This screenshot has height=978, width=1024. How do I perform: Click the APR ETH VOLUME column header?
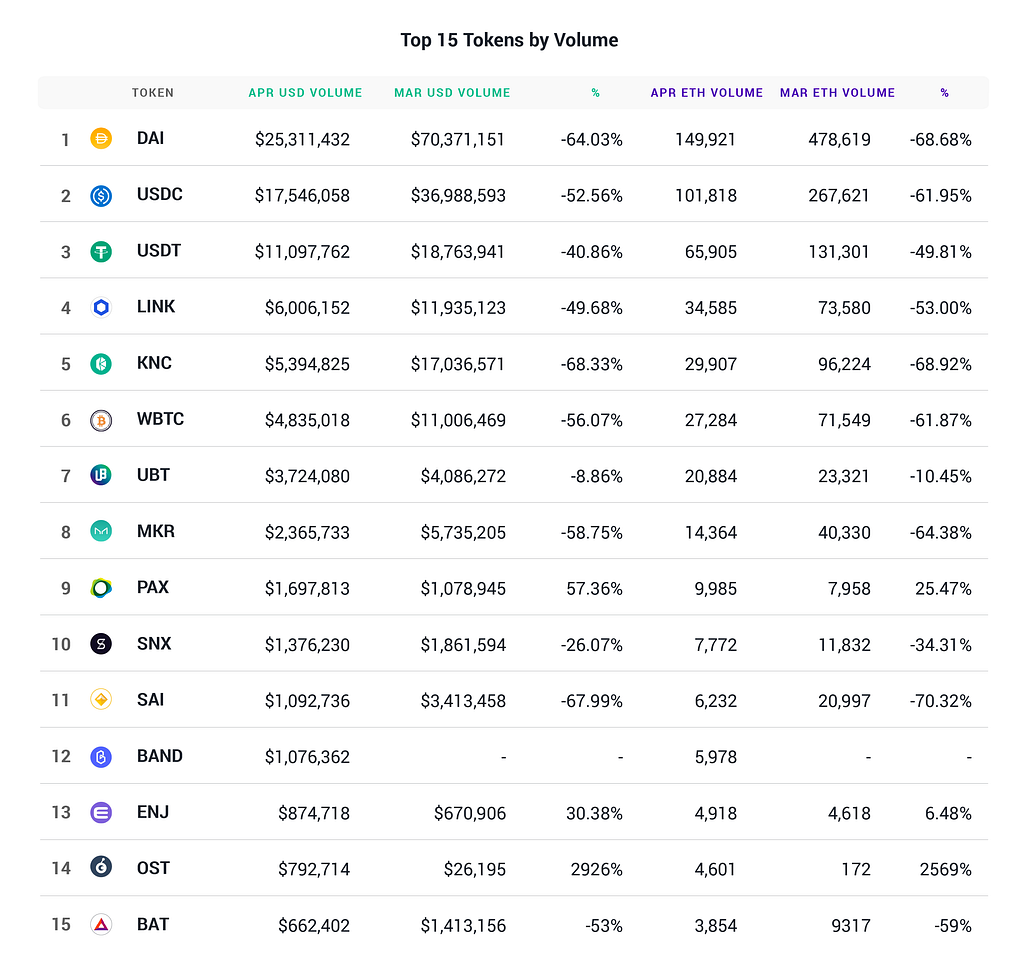pyautogui.click(x=707, y=93)
